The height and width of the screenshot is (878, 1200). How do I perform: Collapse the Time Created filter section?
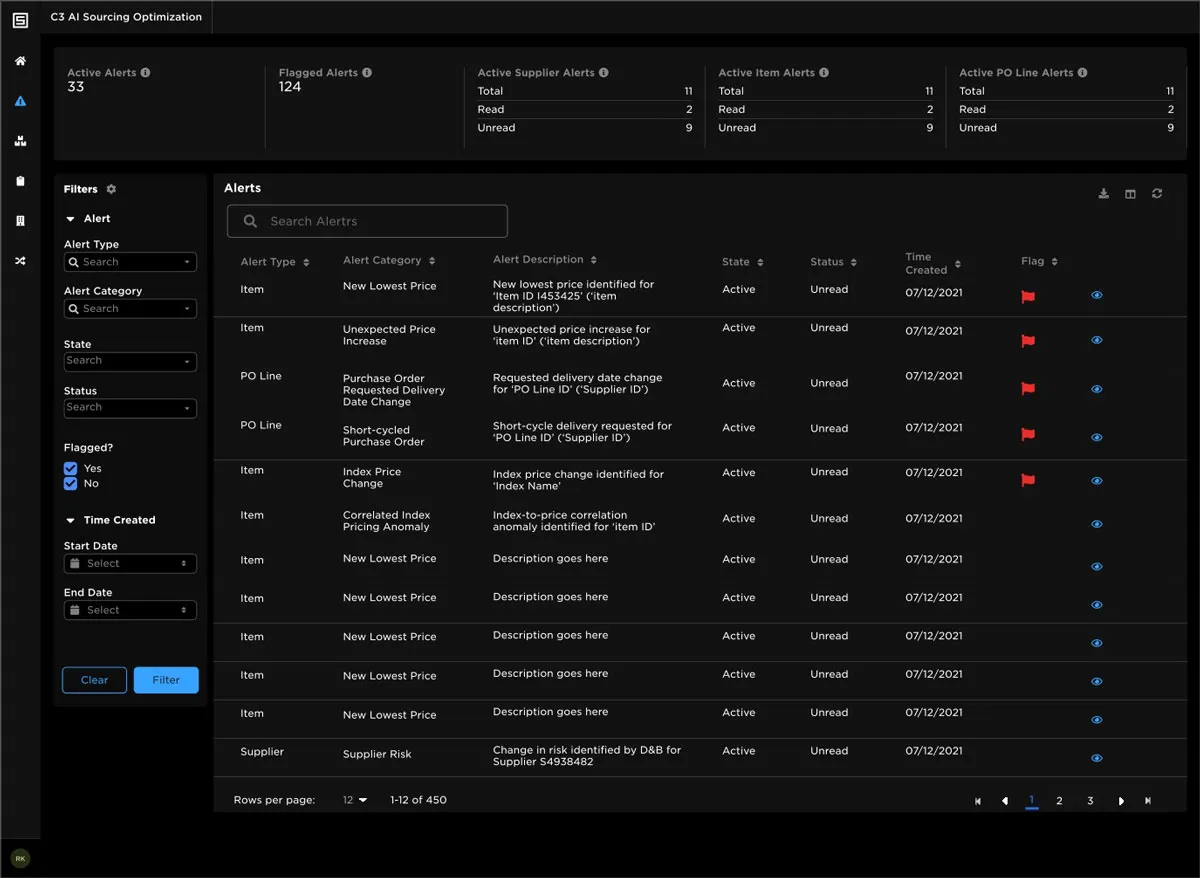tap(71, 521)
